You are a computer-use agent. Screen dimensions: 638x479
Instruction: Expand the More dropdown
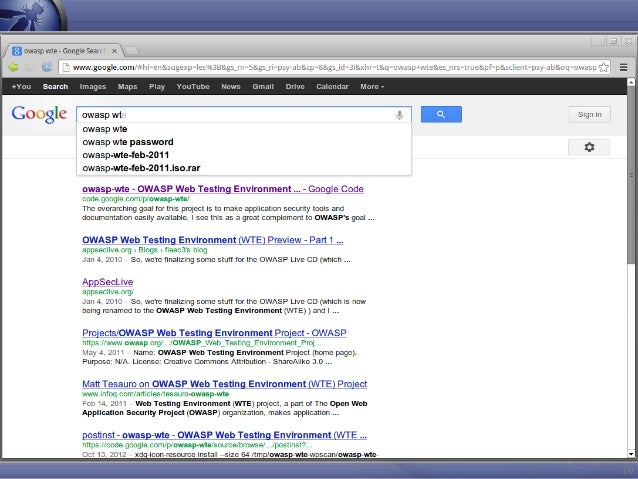[372, 87]
